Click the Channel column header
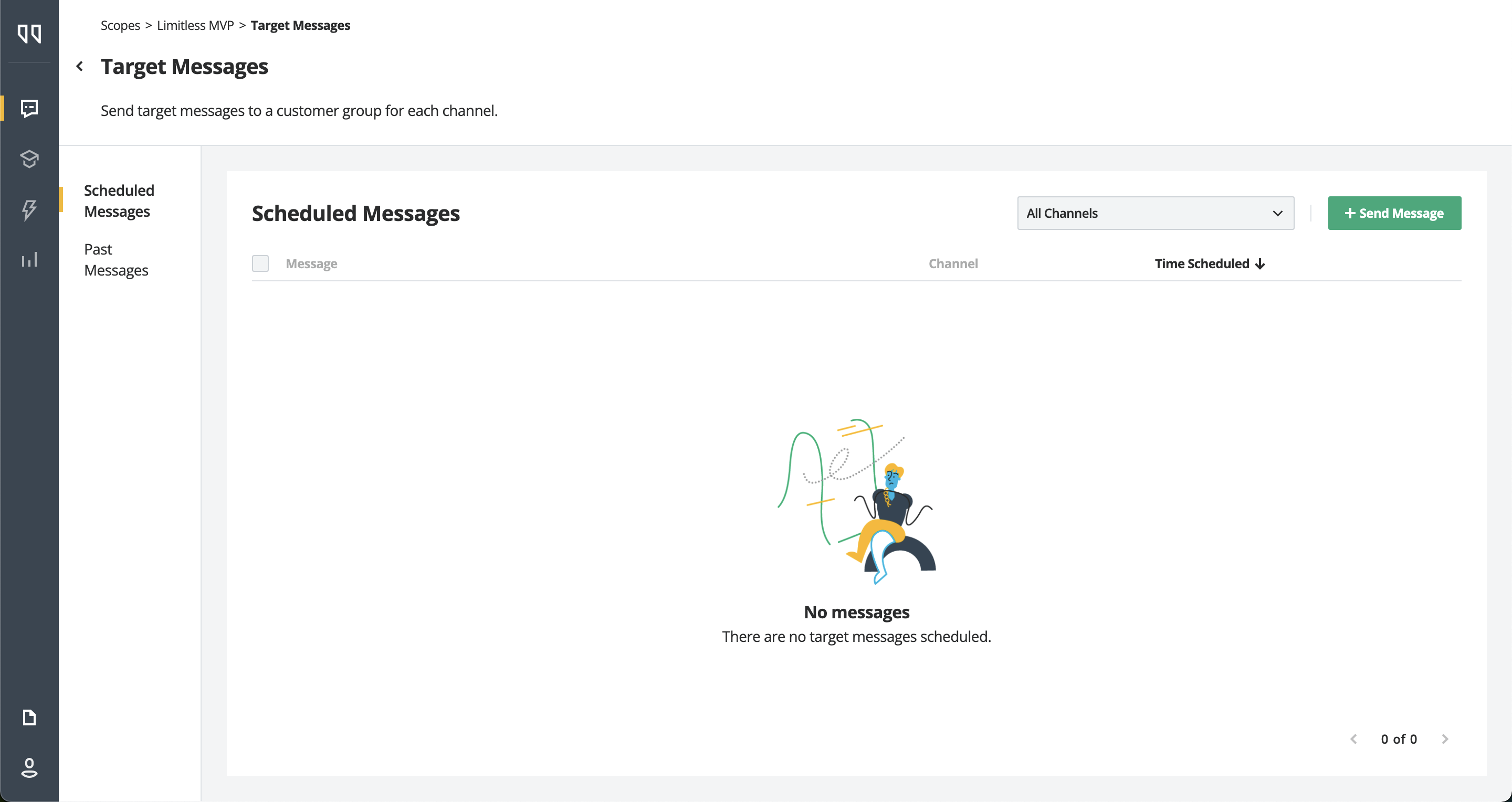Screen dimensions: 1512x802 click(953, 263)
